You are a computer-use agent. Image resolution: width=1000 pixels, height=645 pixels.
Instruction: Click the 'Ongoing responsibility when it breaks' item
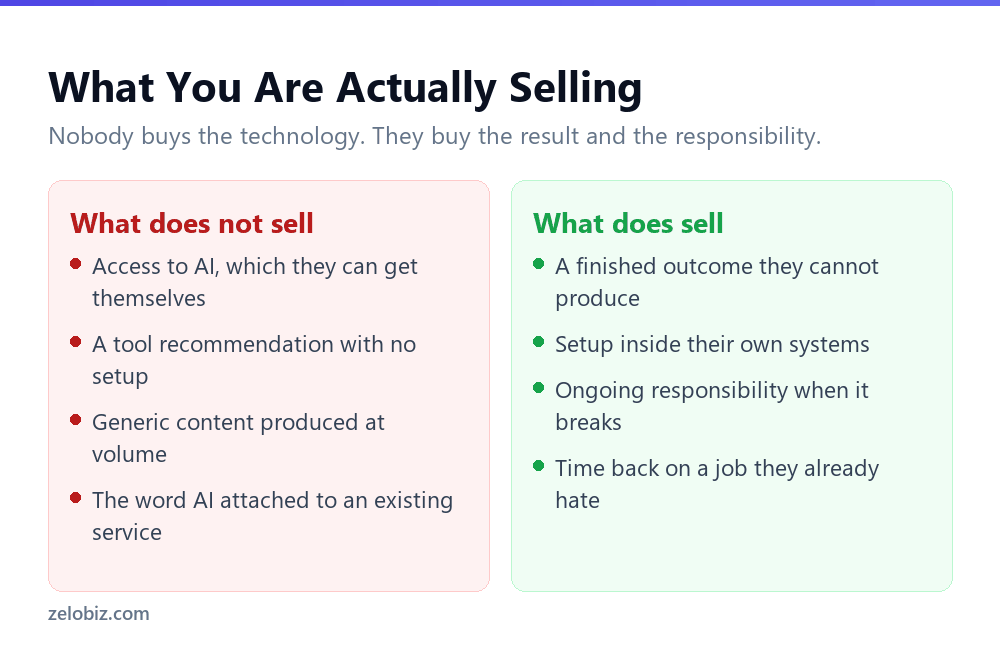tap(712, 406)
